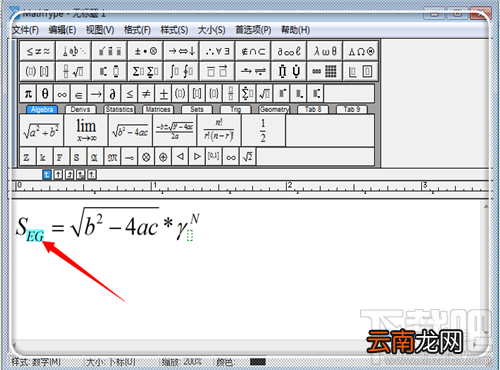The height and width of the screenshot is (370, 500).
Task: Insert the n!/r!(n−r)! expression
Action: (x=219, y=131)
